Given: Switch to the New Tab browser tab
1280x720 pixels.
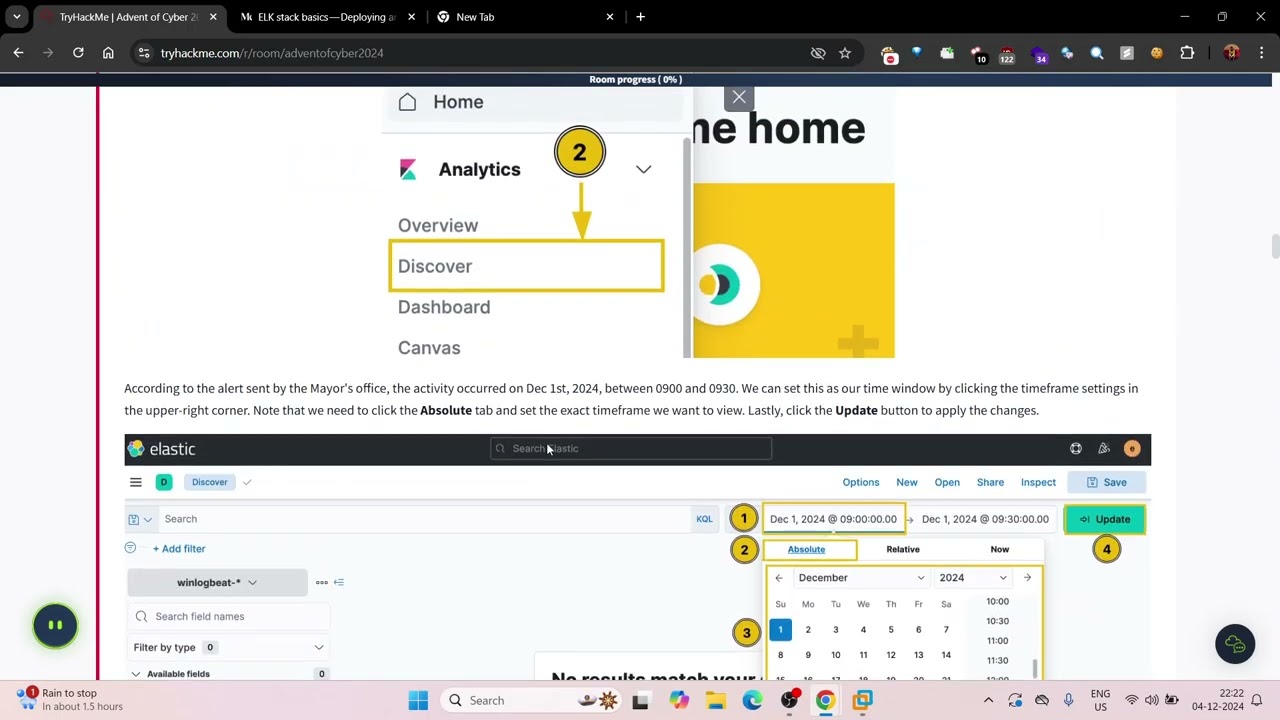Looking at the screenshot, I should point(525,17).
